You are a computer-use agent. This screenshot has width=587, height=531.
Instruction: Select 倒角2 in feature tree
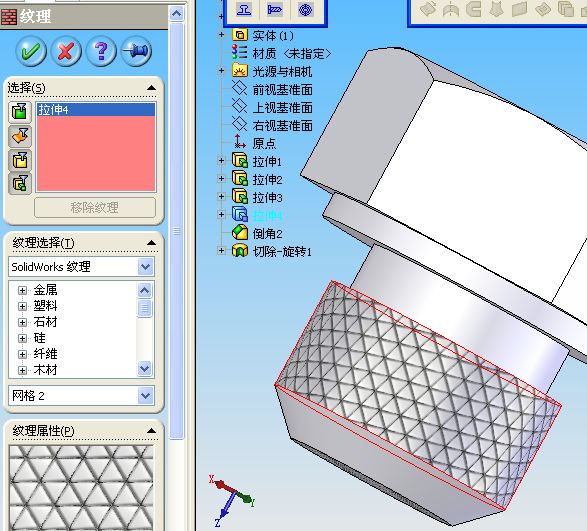pos(267,234)
